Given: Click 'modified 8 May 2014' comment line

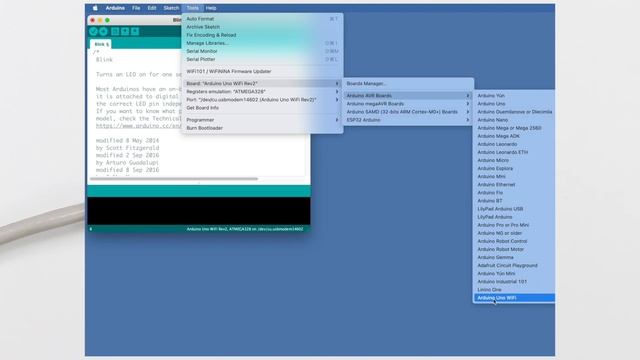Looking at the screenshot, I should pos(127,141).
